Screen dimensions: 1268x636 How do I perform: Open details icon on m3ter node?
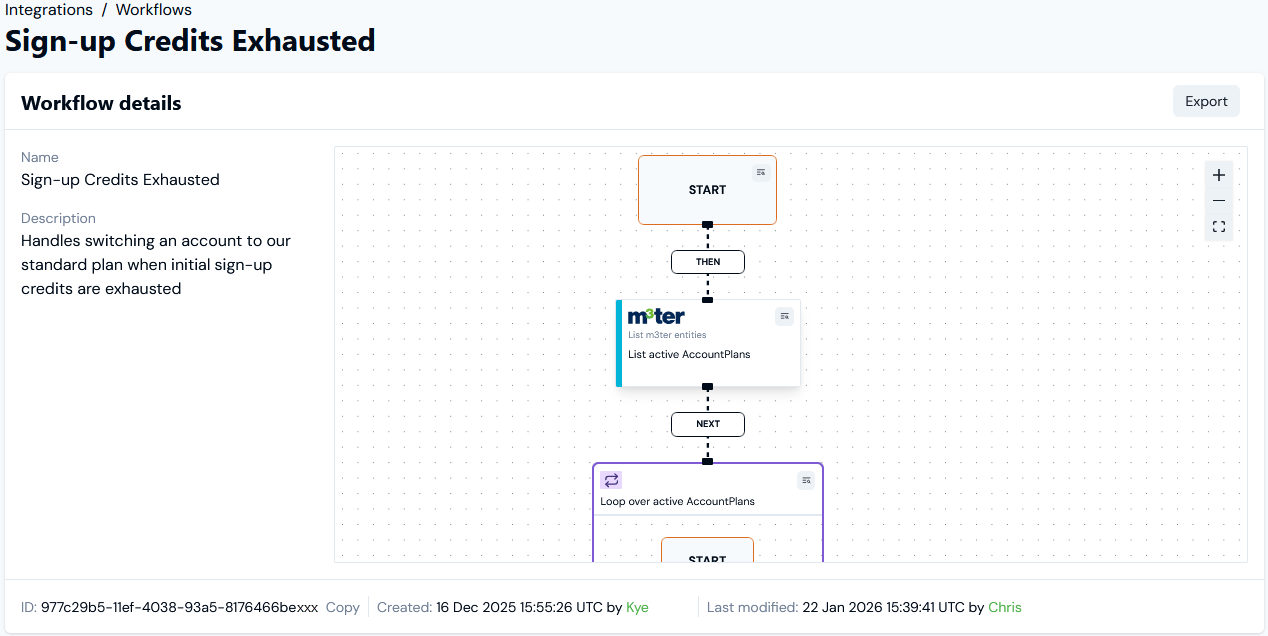(785, 316)
